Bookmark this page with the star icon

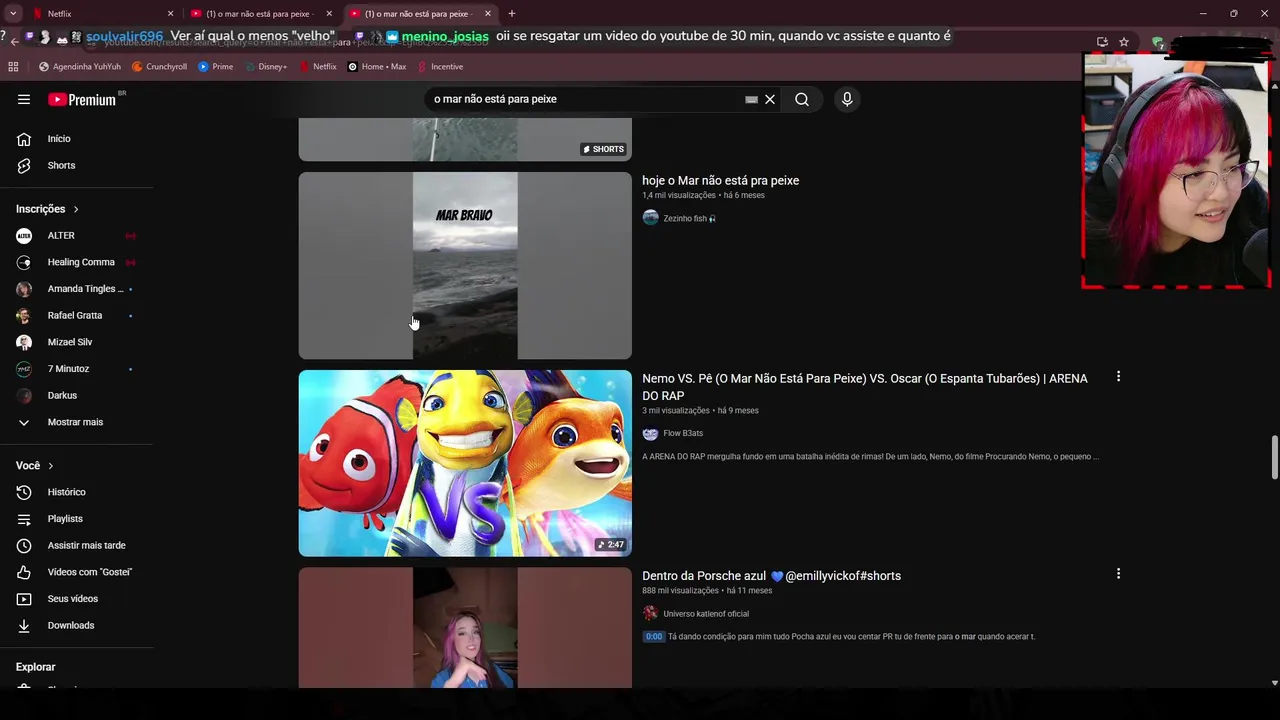pos(1124,42)
